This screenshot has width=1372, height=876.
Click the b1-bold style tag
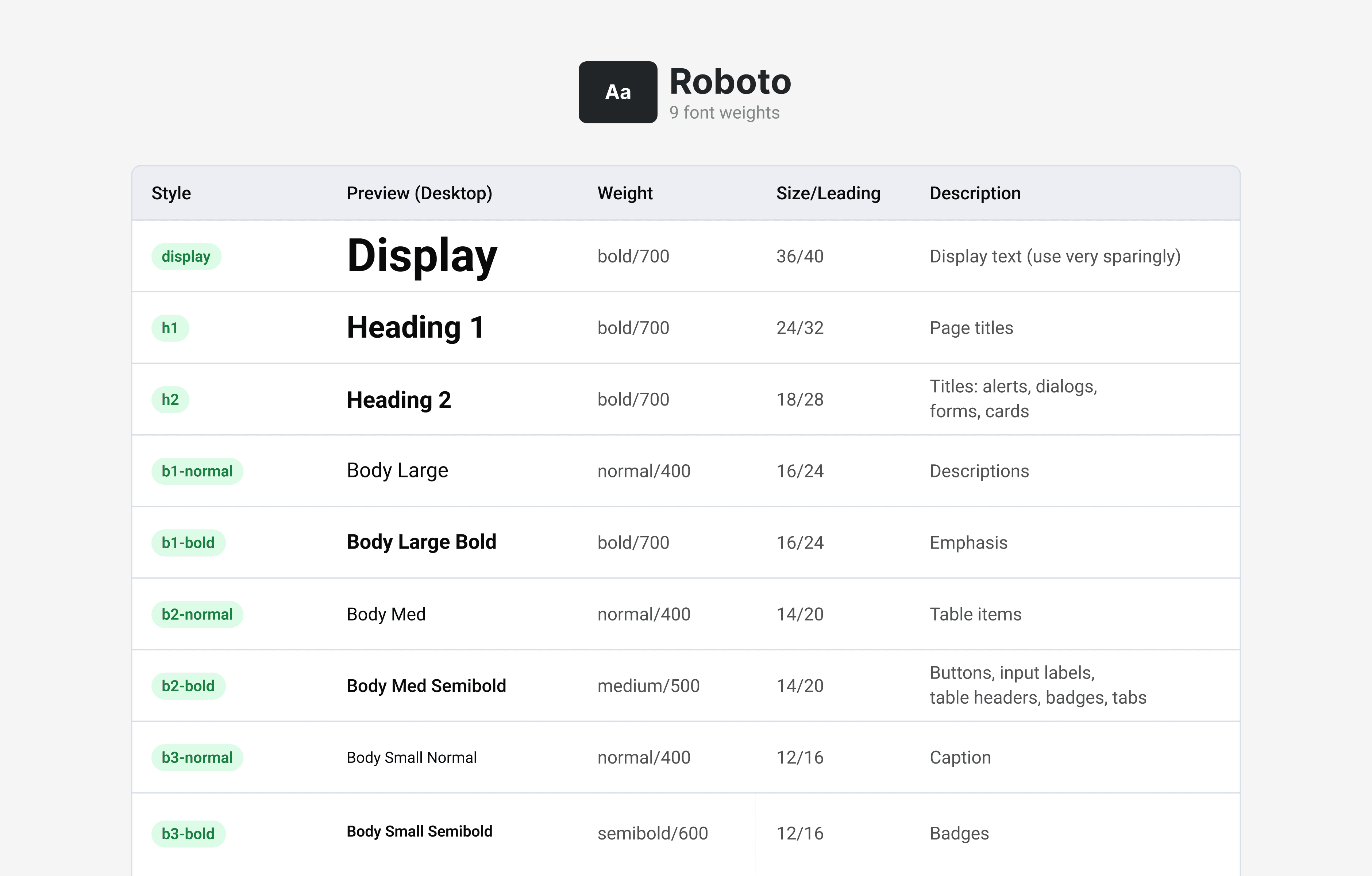(188, 543)
